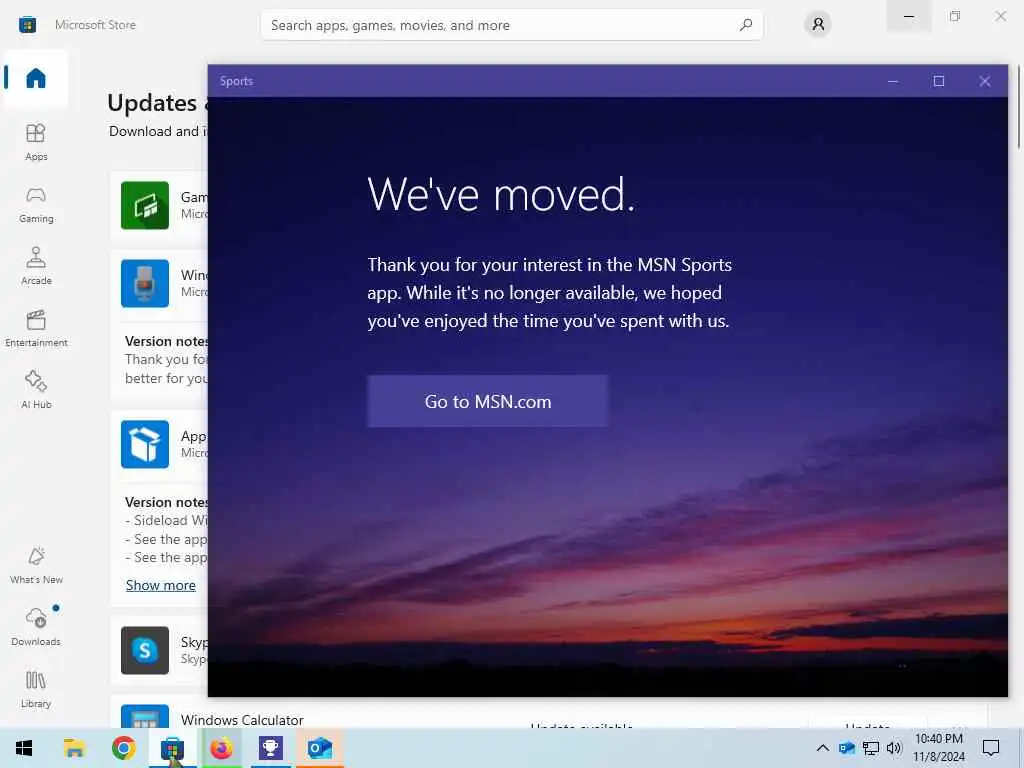
Task: Maximize the Sports window
Action: (x=938, y=81)
